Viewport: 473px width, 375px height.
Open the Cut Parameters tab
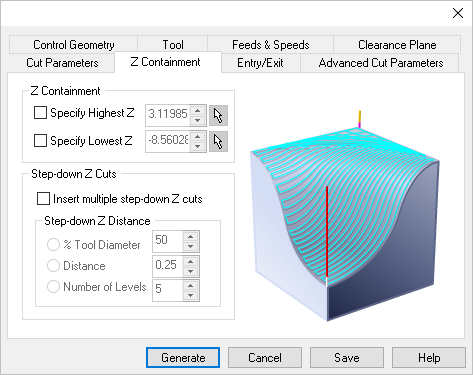(62, 63)
